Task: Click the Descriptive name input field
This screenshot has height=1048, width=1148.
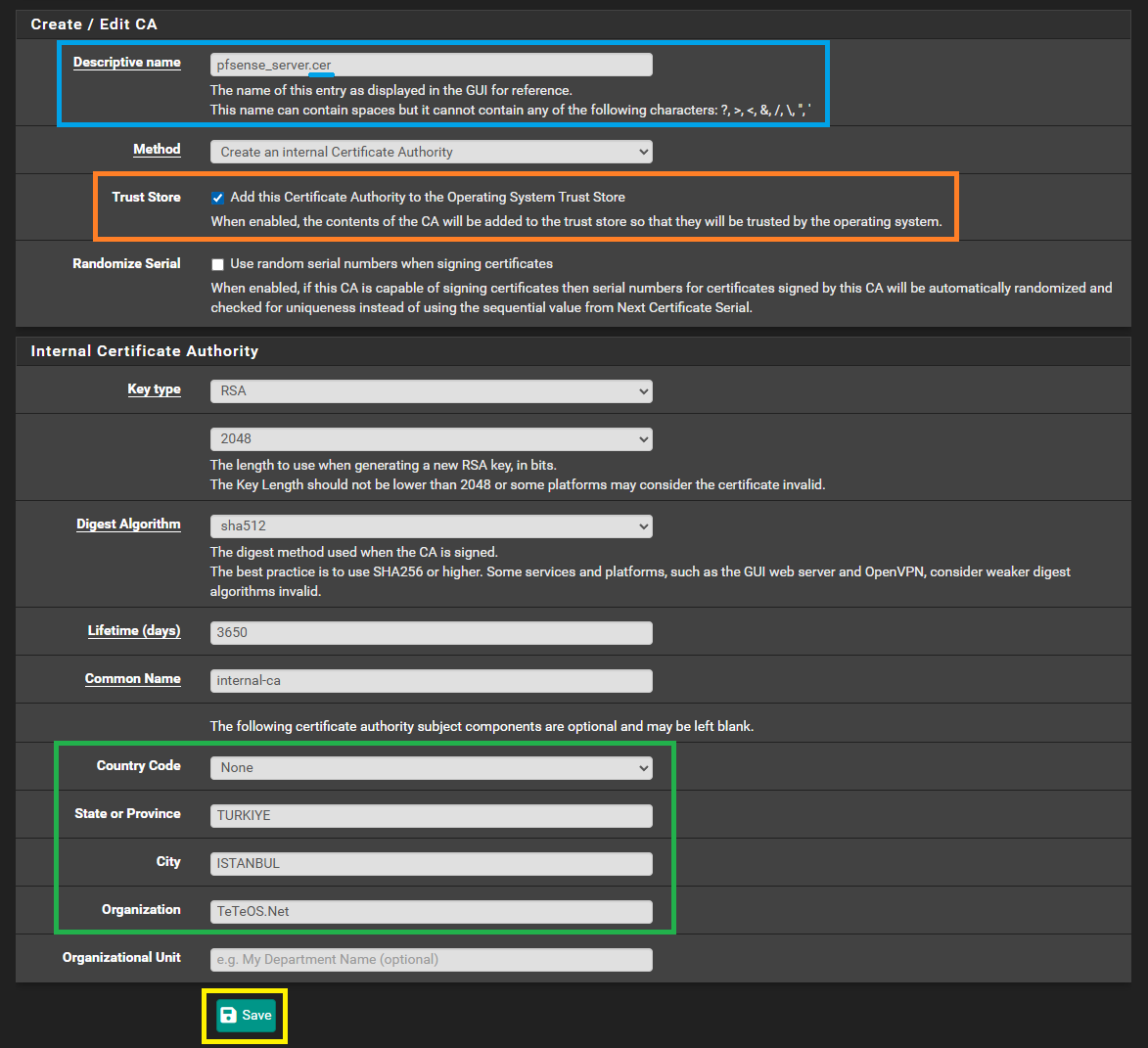Action: coord(432,65)
